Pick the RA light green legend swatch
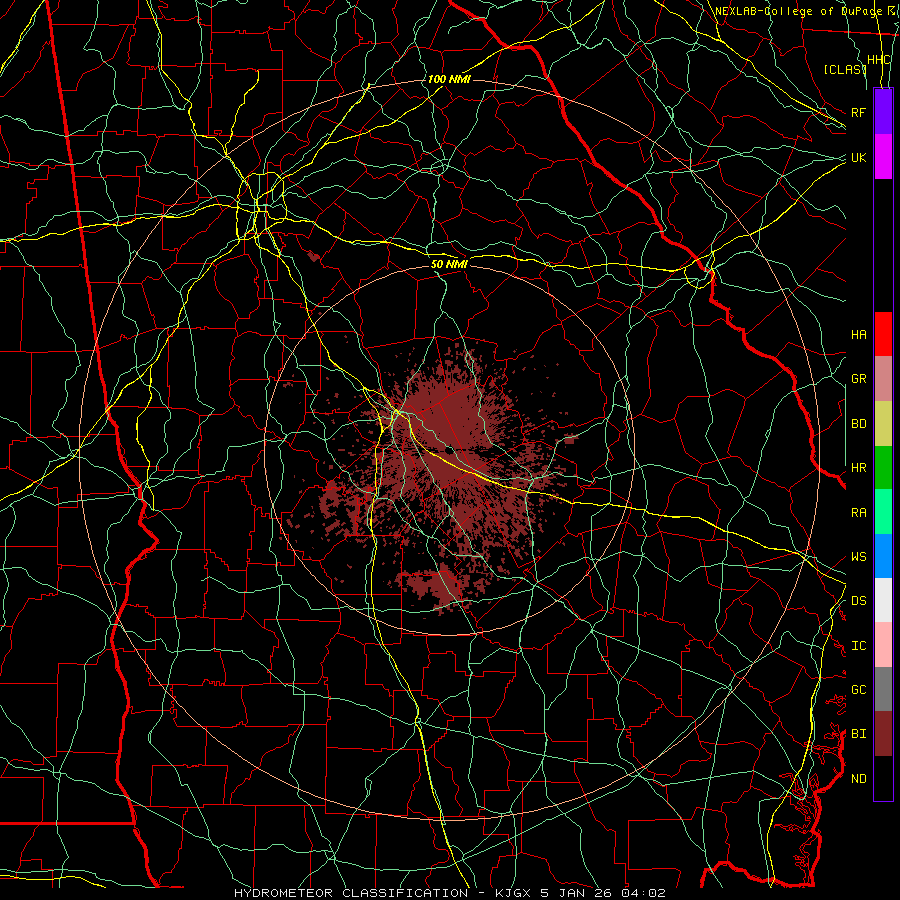 883,512
